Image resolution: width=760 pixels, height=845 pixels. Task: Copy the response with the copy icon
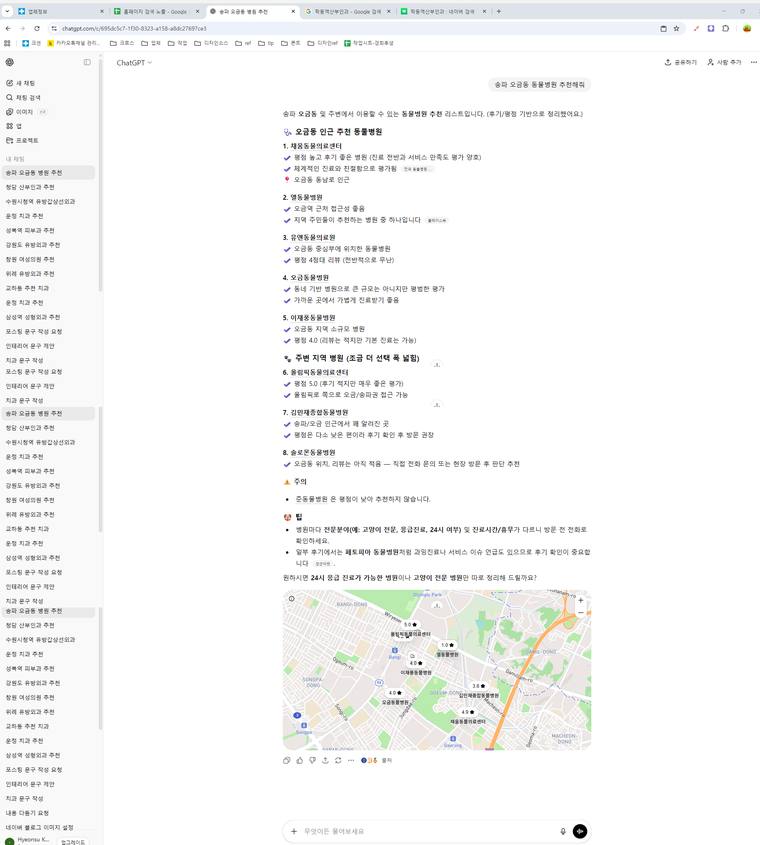coord(287,760)
